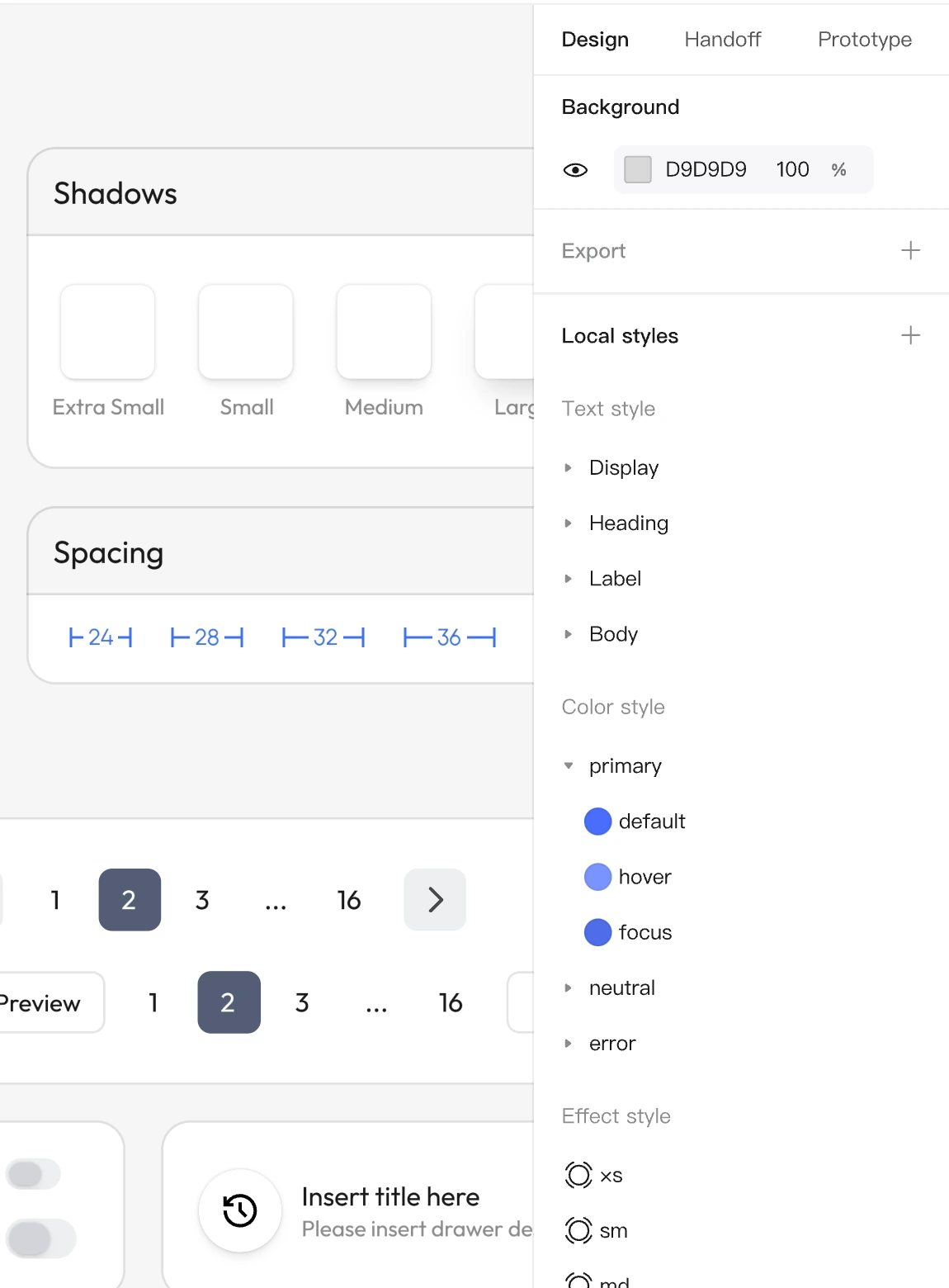
Task: Select the 24 spacing marker
Action: tap(101, 637)
